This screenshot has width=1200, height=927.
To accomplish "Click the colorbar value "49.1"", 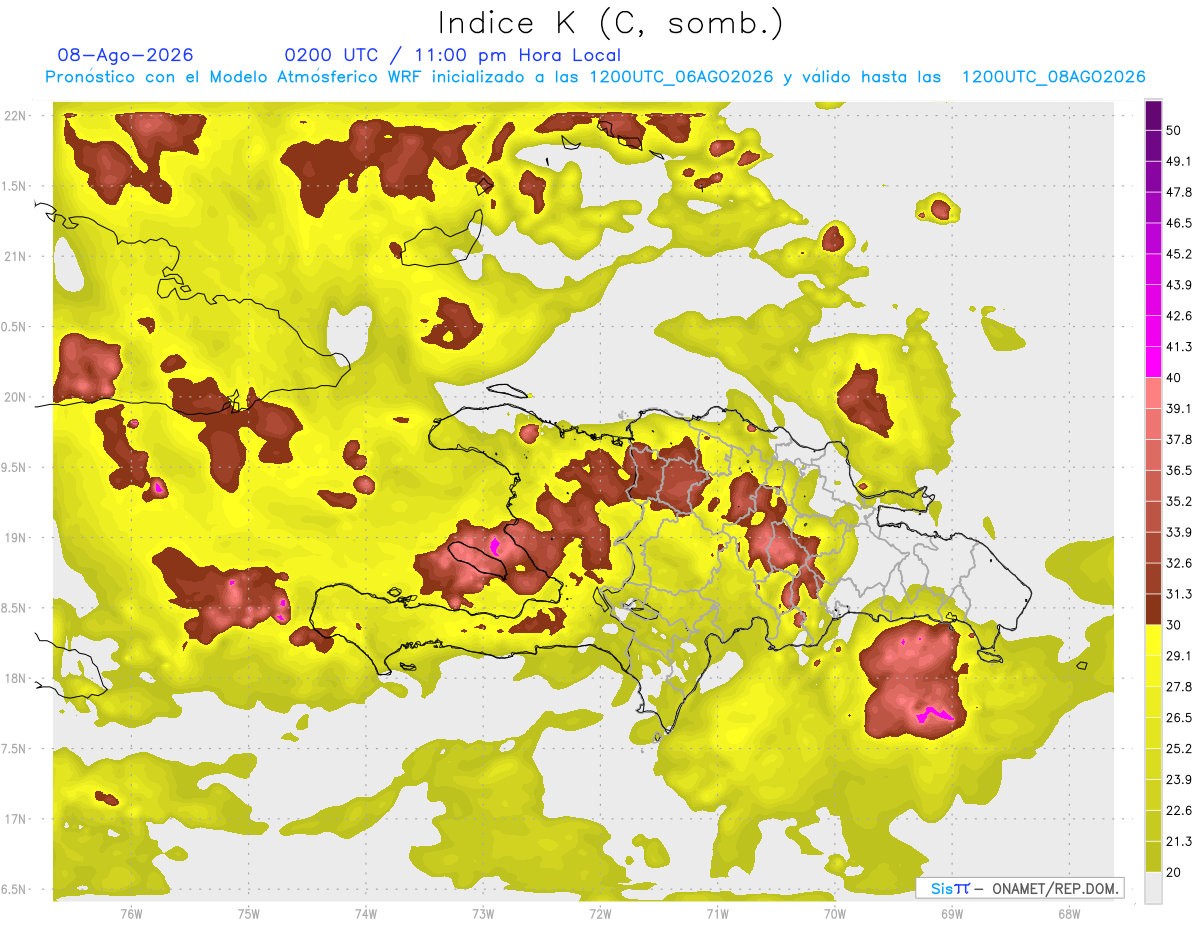I will coord(1178,161).
